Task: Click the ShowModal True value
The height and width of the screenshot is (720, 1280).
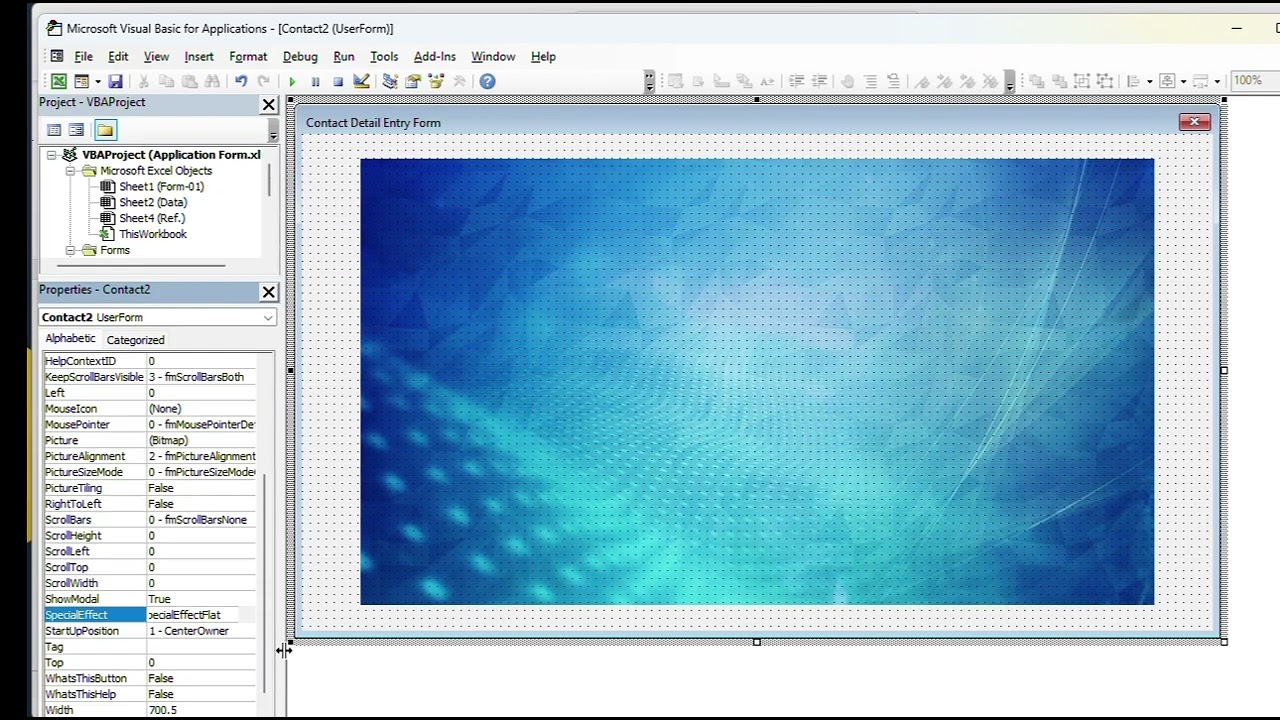Action: 202,599
